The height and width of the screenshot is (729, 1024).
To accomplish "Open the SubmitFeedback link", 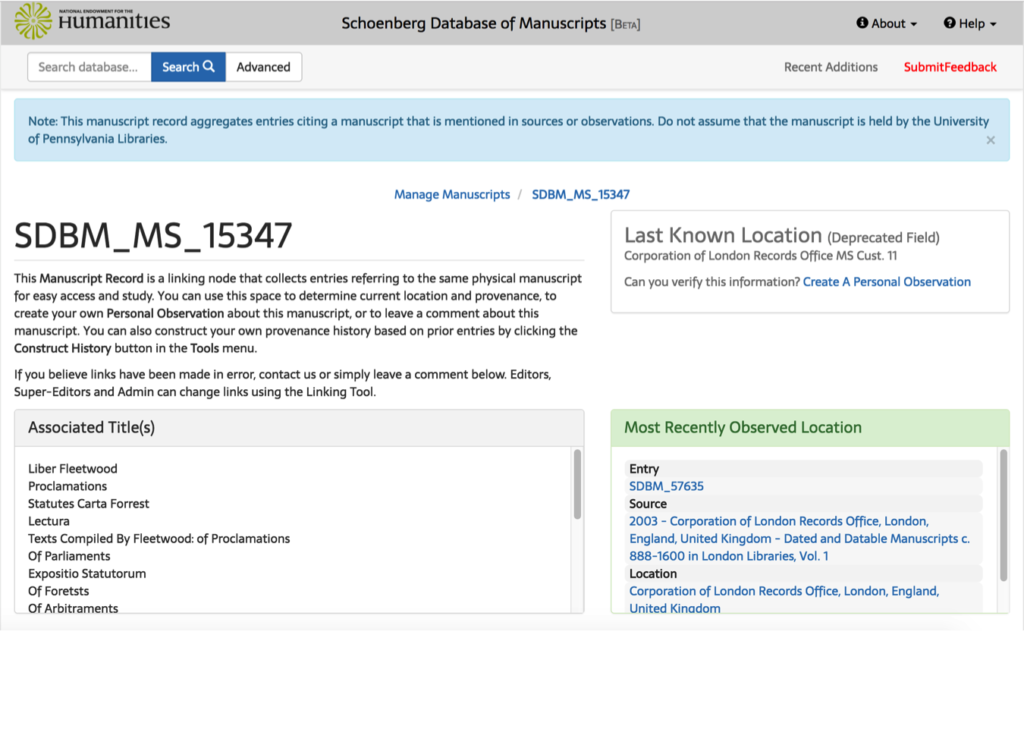I will coord(950,67).
